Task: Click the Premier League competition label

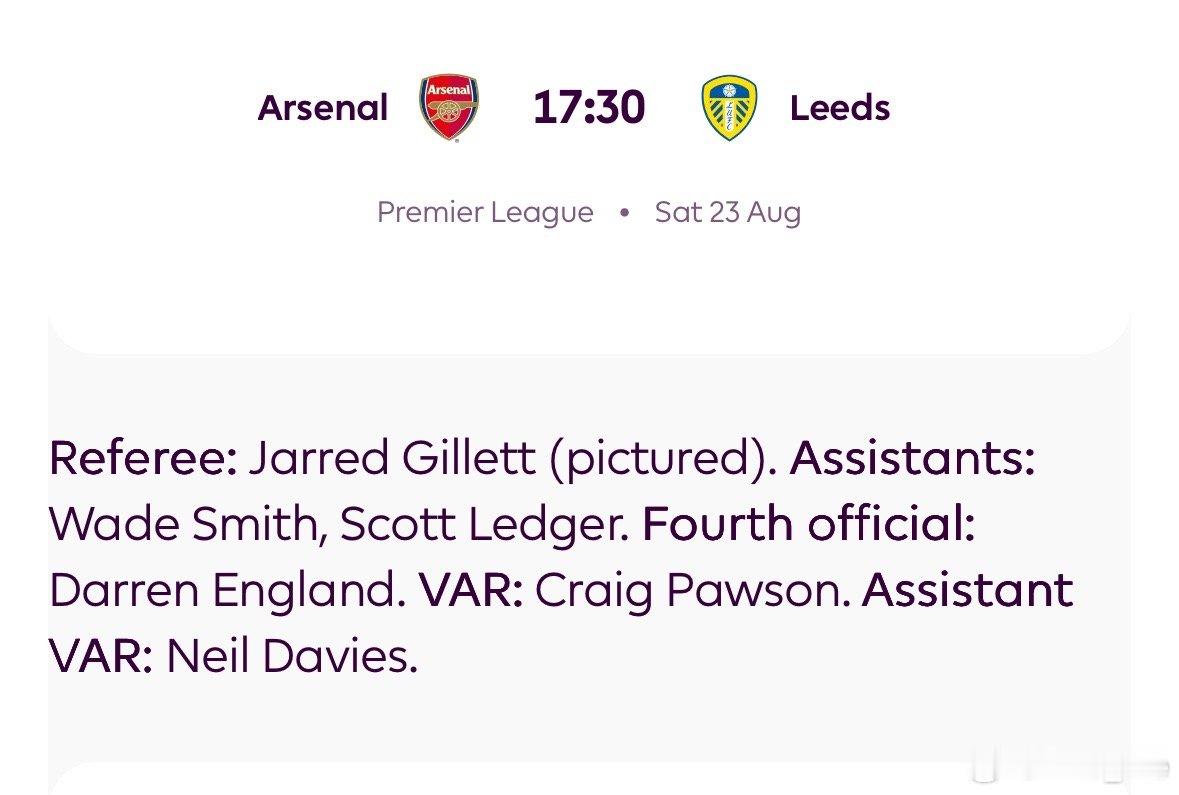Action: pos(485,212)
